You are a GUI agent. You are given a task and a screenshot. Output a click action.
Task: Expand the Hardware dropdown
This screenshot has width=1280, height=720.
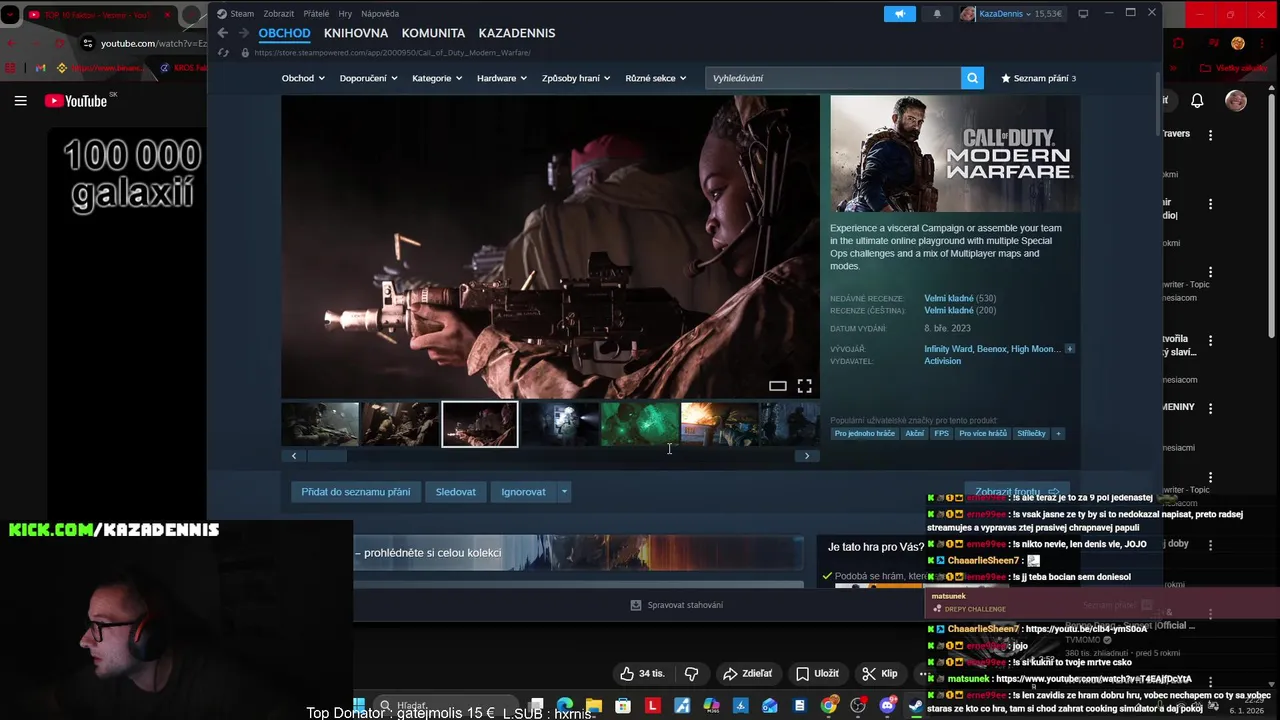(502, 78)
